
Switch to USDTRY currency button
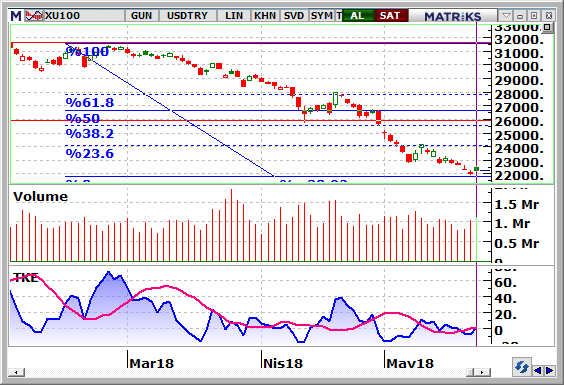(x=187, y=16)
